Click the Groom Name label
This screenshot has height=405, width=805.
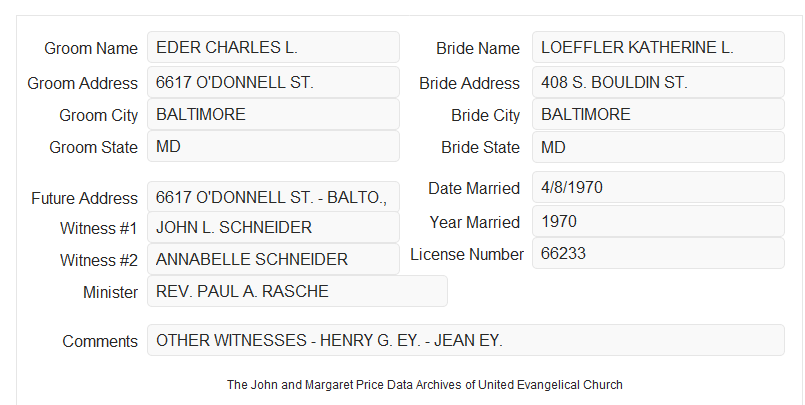click(91, 48)
